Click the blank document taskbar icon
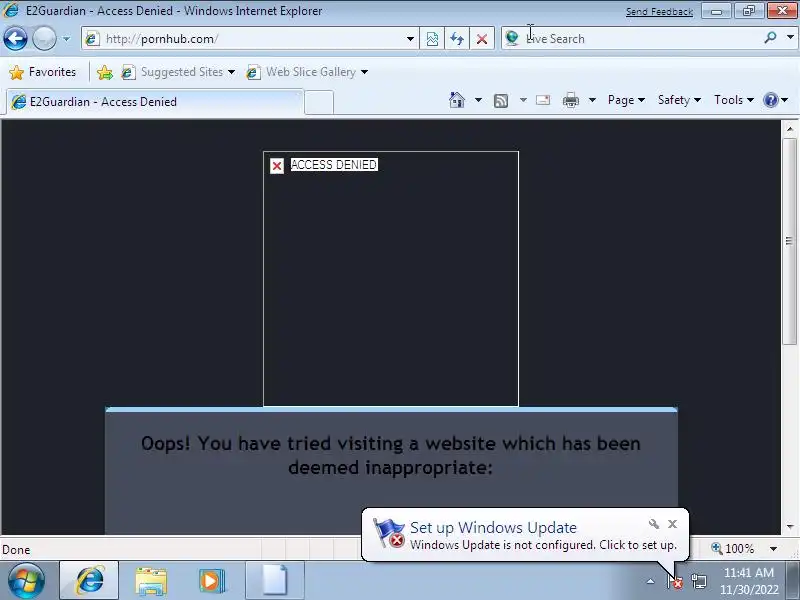This screenshot has height=600, width=800. click(x=275, y=581)
